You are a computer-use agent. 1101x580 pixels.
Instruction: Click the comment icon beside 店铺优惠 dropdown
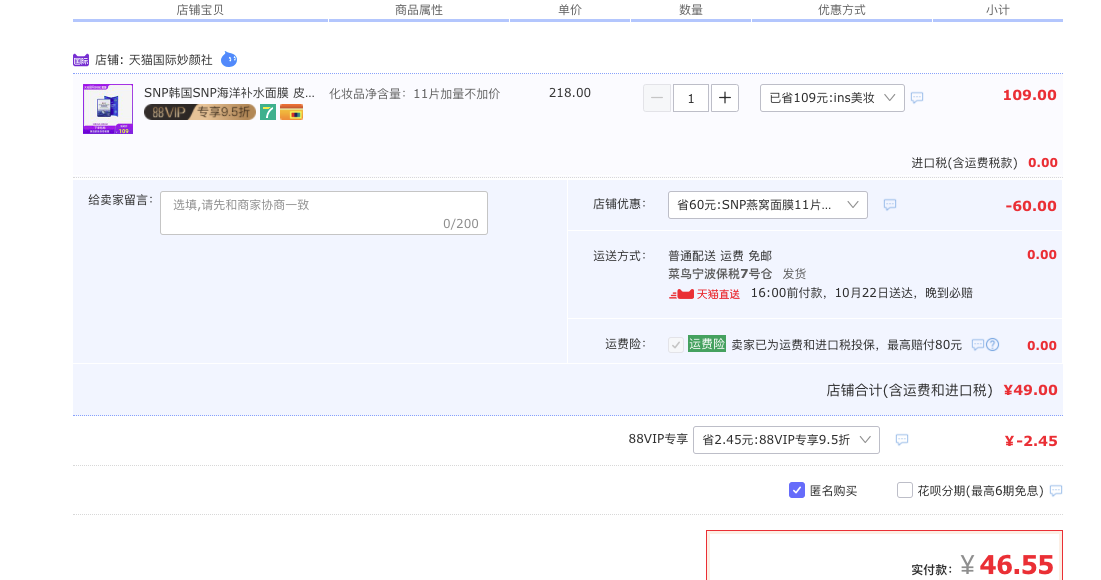[890, 204]
